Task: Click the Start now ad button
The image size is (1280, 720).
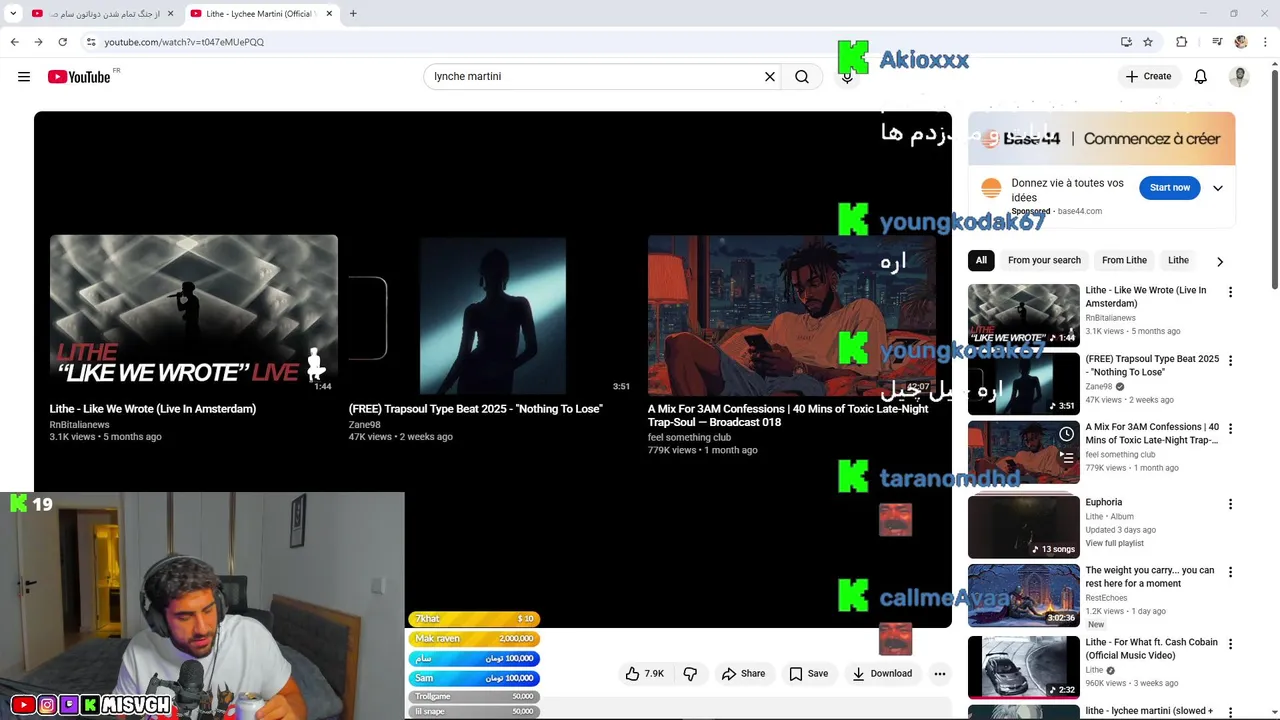Action: click(1169, 188)
